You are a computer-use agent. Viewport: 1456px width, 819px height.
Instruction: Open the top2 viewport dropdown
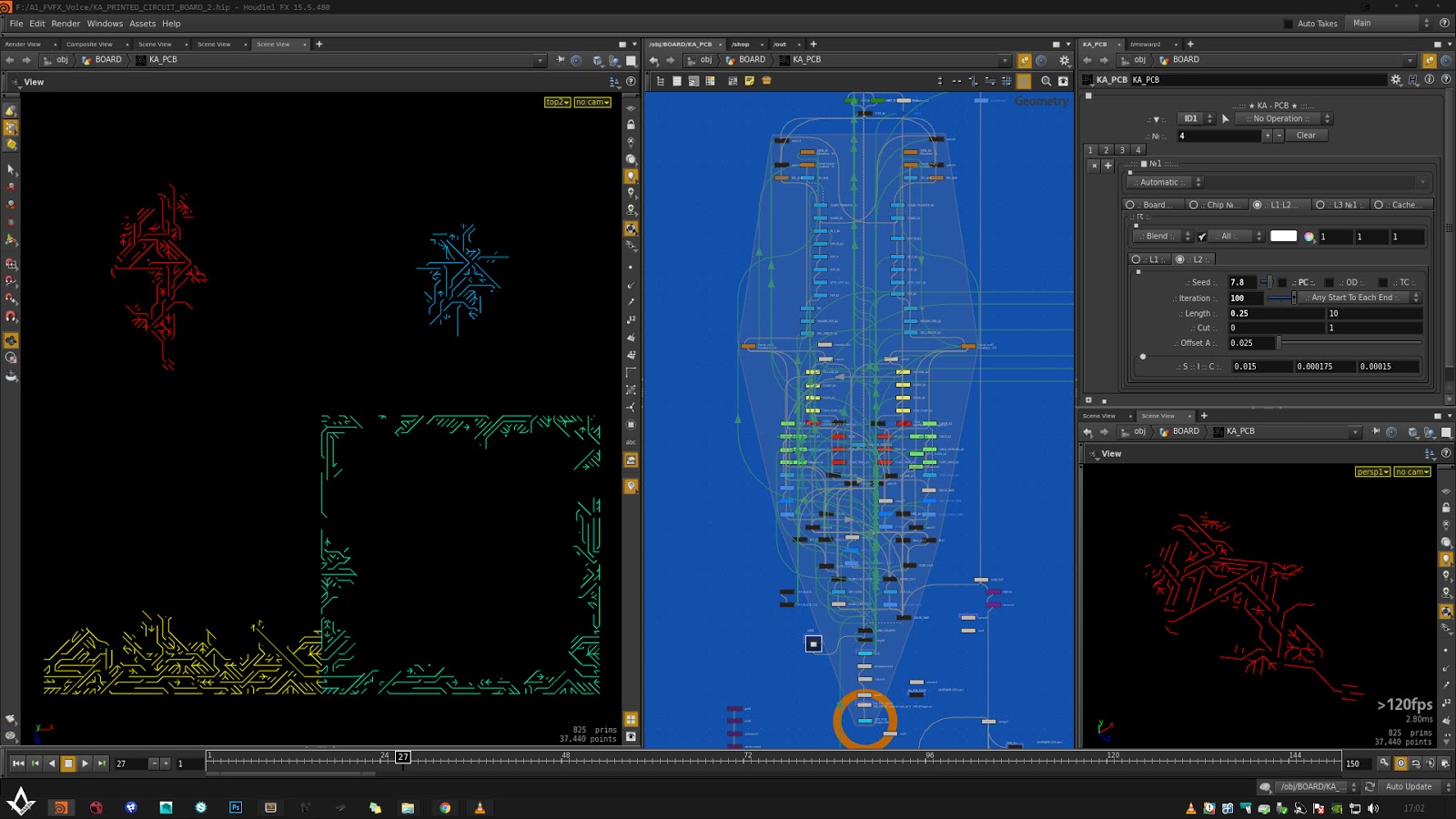(x=557, y=102)
